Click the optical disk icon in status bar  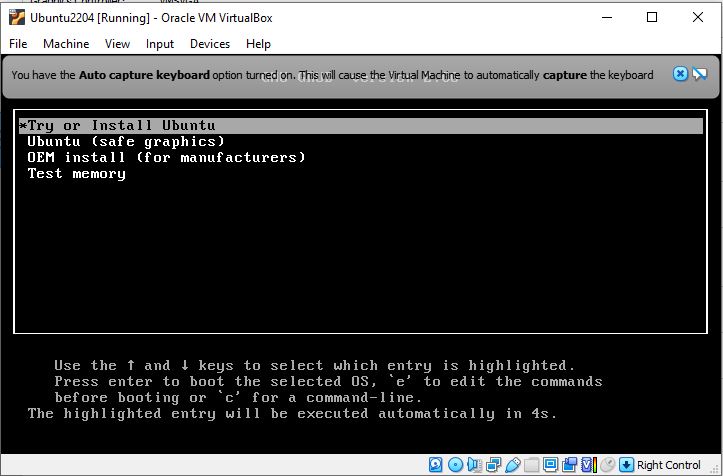pyautogui.click(x=456, y=464)
